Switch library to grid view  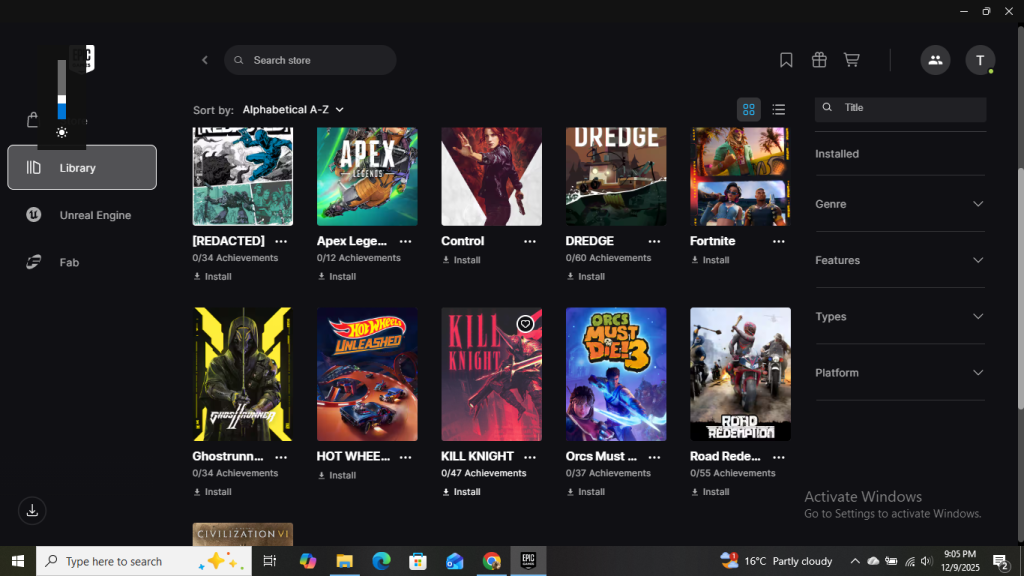(x=748, y=109)
